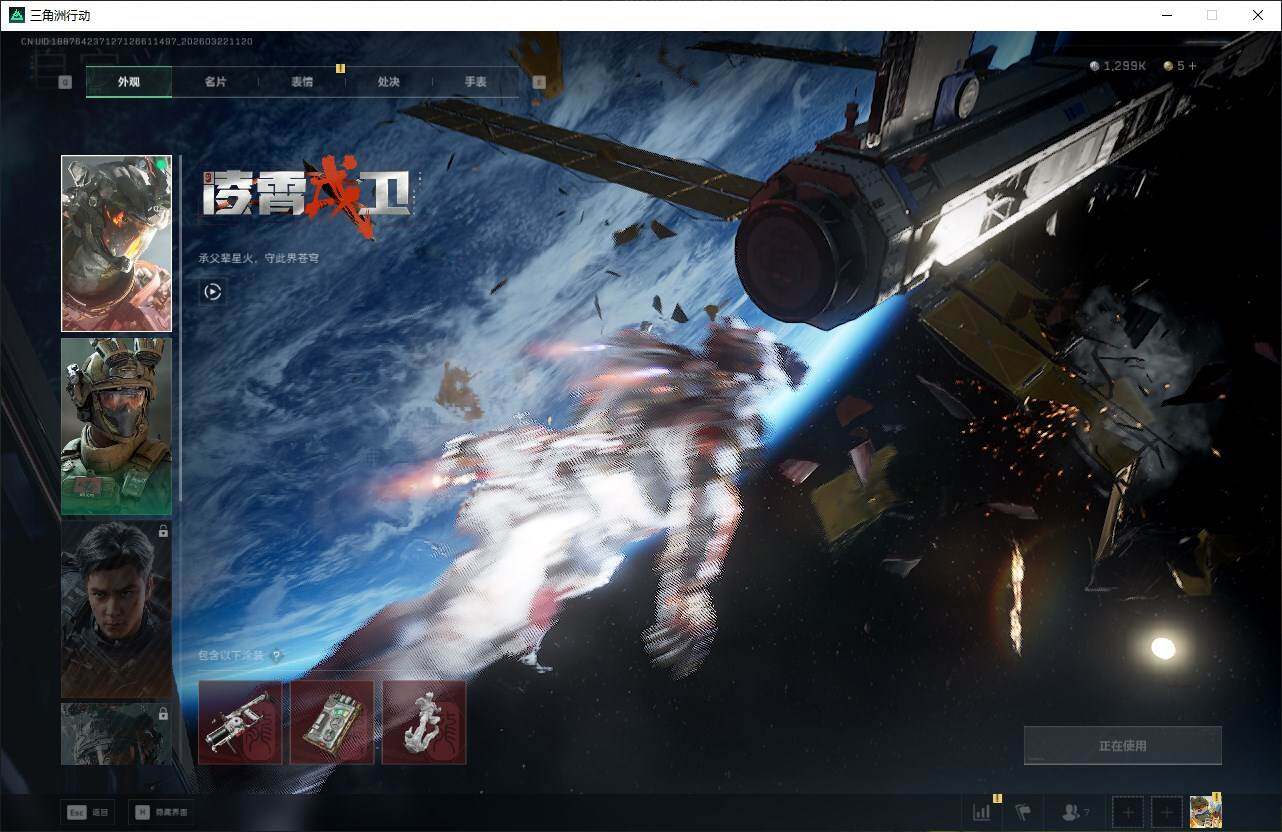The image size is (1282, 832).
Task: Open the player avatar in the bottom bar
Action: point(1205,812)
